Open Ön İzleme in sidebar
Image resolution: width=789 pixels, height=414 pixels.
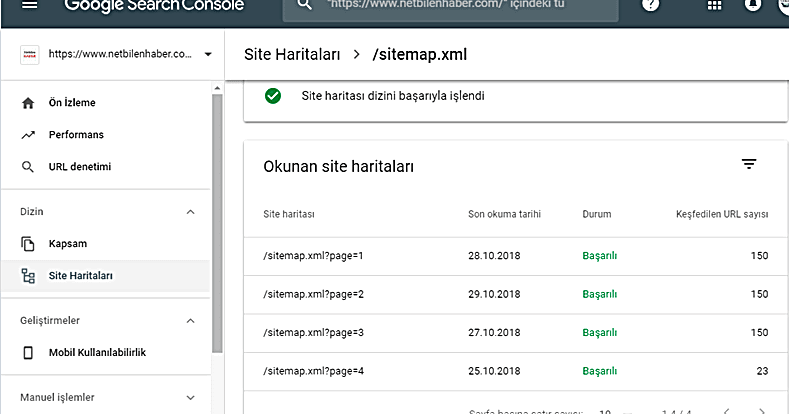[106, 103]
